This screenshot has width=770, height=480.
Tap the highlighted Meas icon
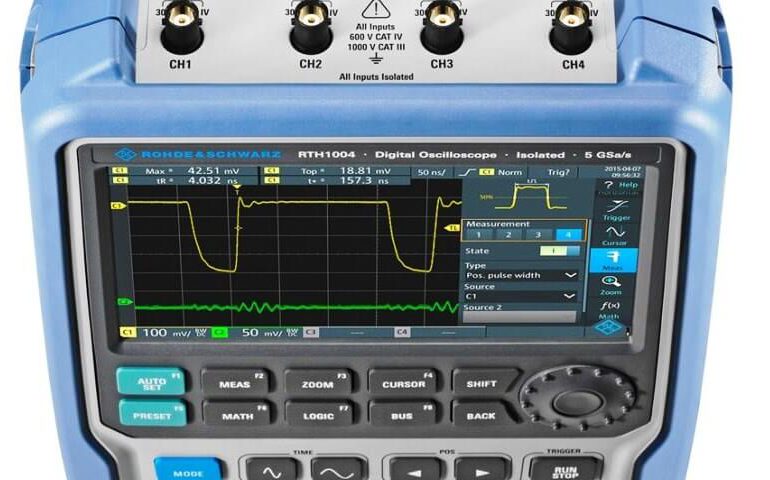(x=613, y=260)
